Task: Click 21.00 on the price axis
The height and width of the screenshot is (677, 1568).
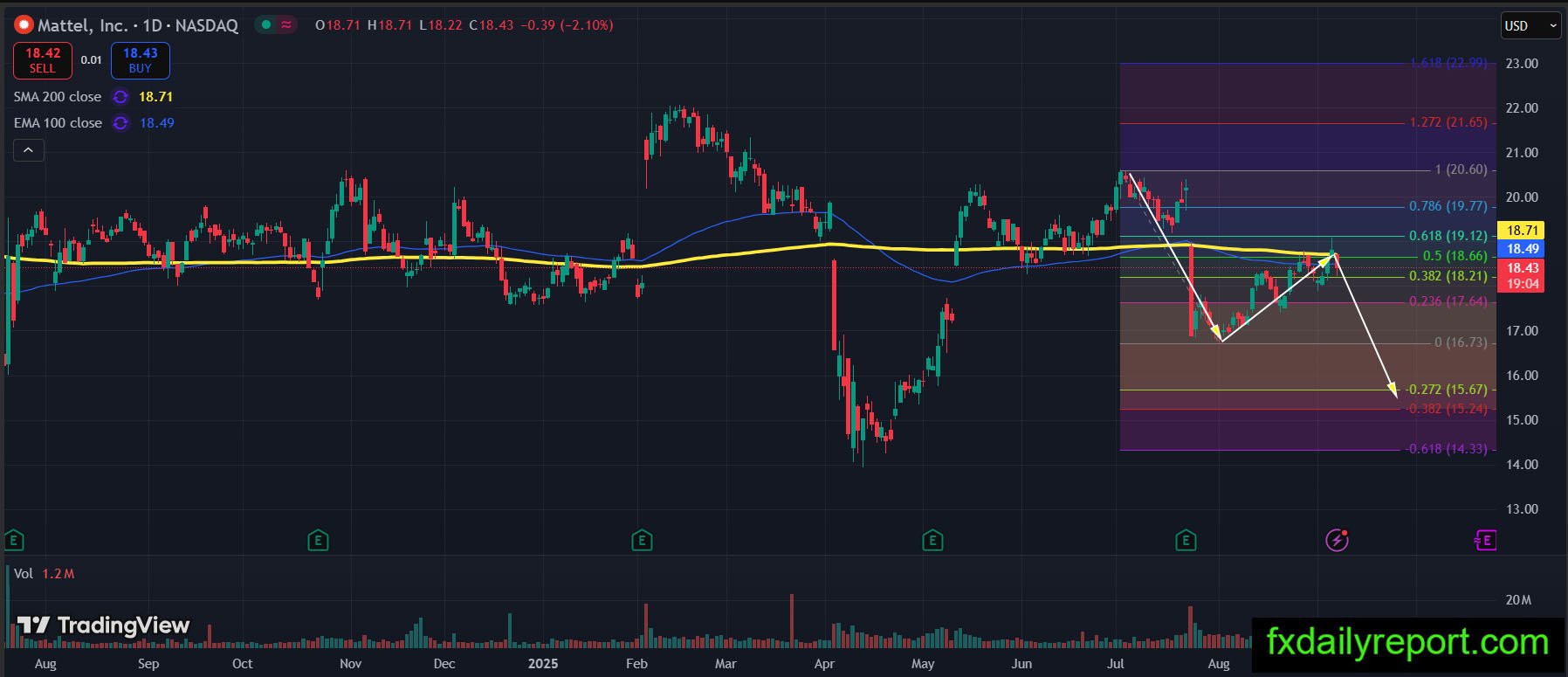Action: pos(1522,153)
